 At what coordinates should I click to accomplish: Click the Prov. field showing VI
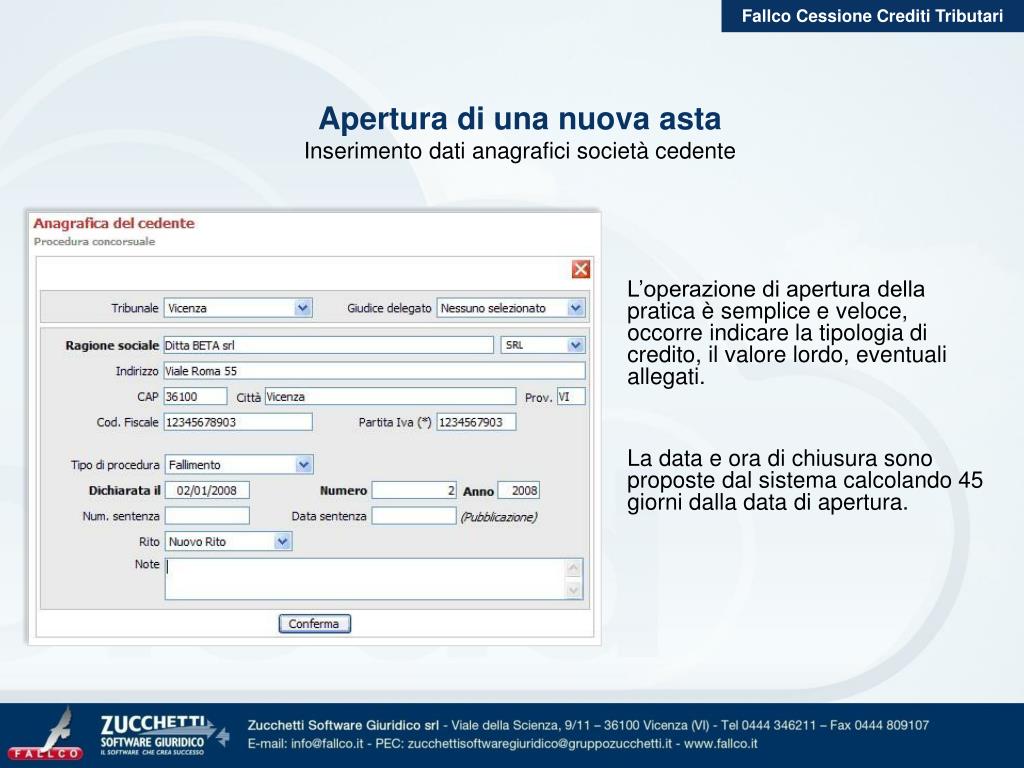point(571,396)
